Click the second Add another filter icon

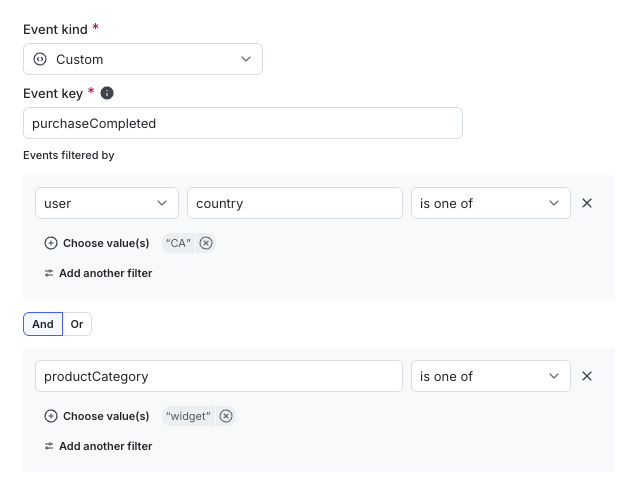49,446
